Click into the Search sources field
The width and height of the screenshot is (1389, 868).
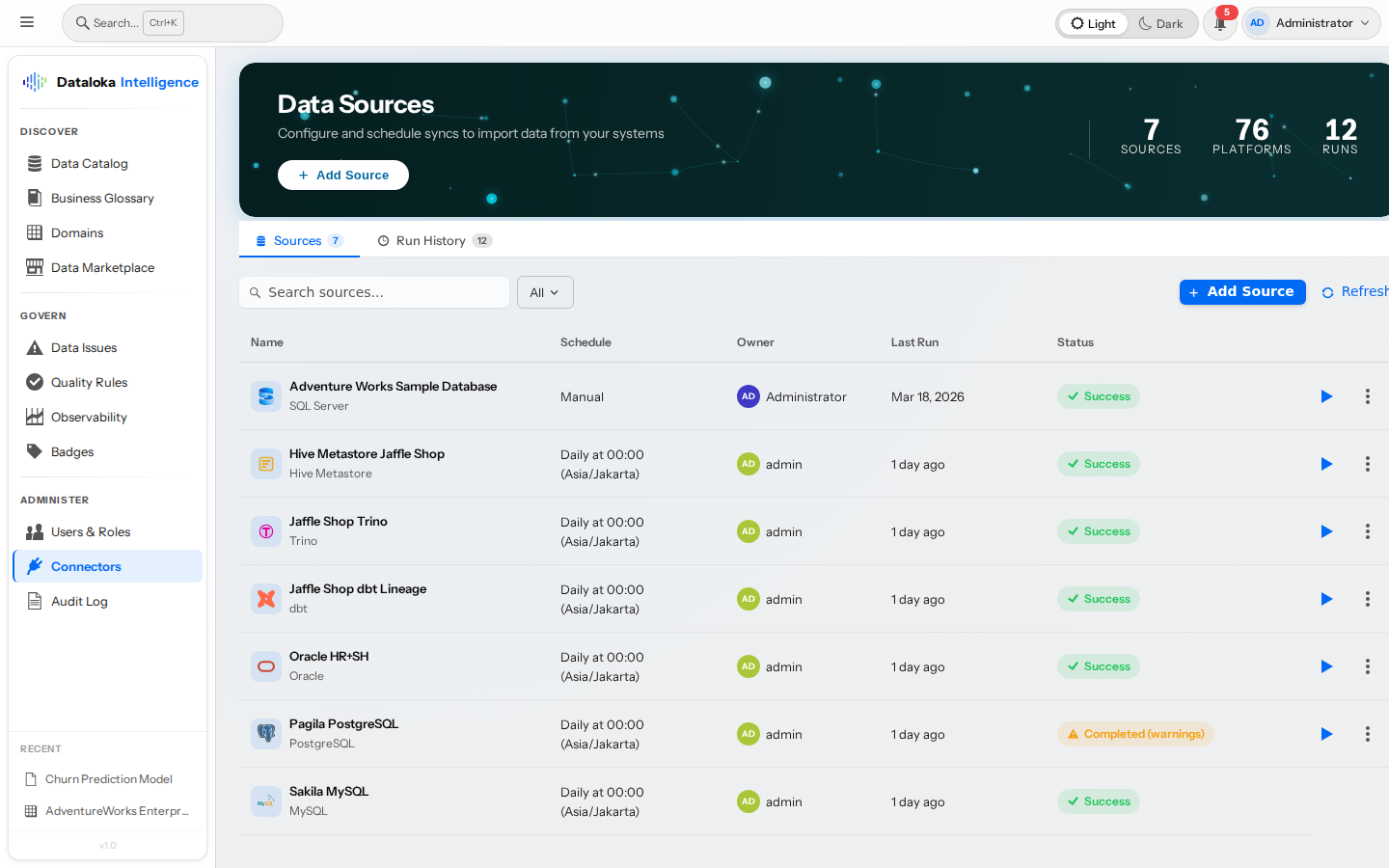[374, 291]
